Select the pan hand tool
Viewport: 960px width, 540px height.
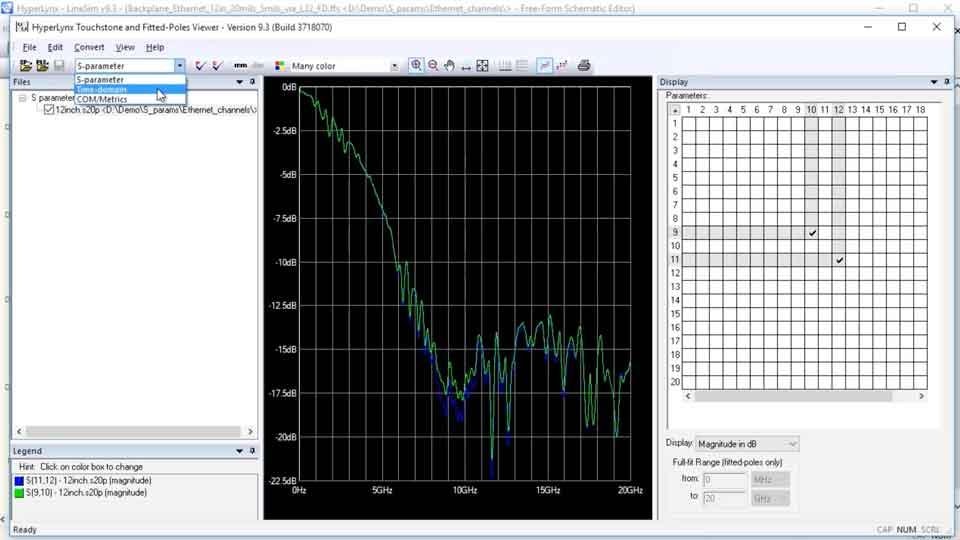coord(450,66)
